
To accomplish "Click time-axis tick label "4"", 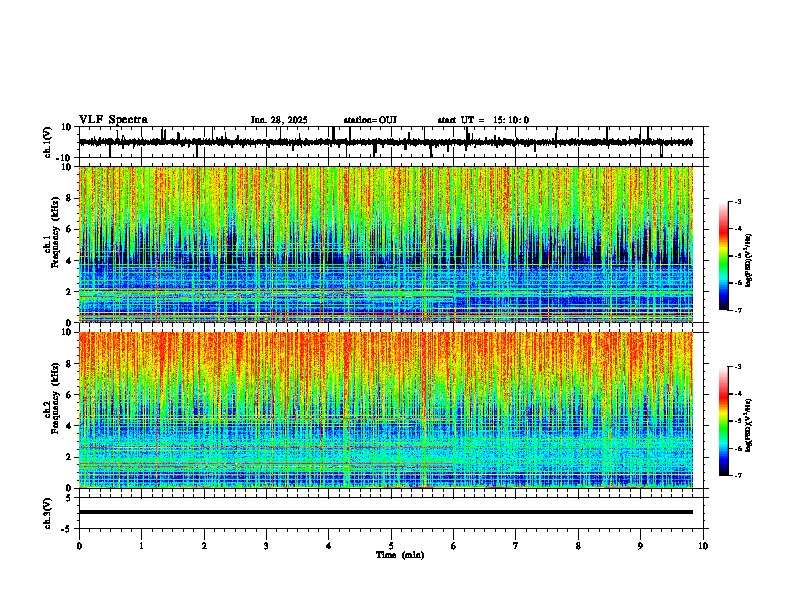I will (x=328, y=546).
